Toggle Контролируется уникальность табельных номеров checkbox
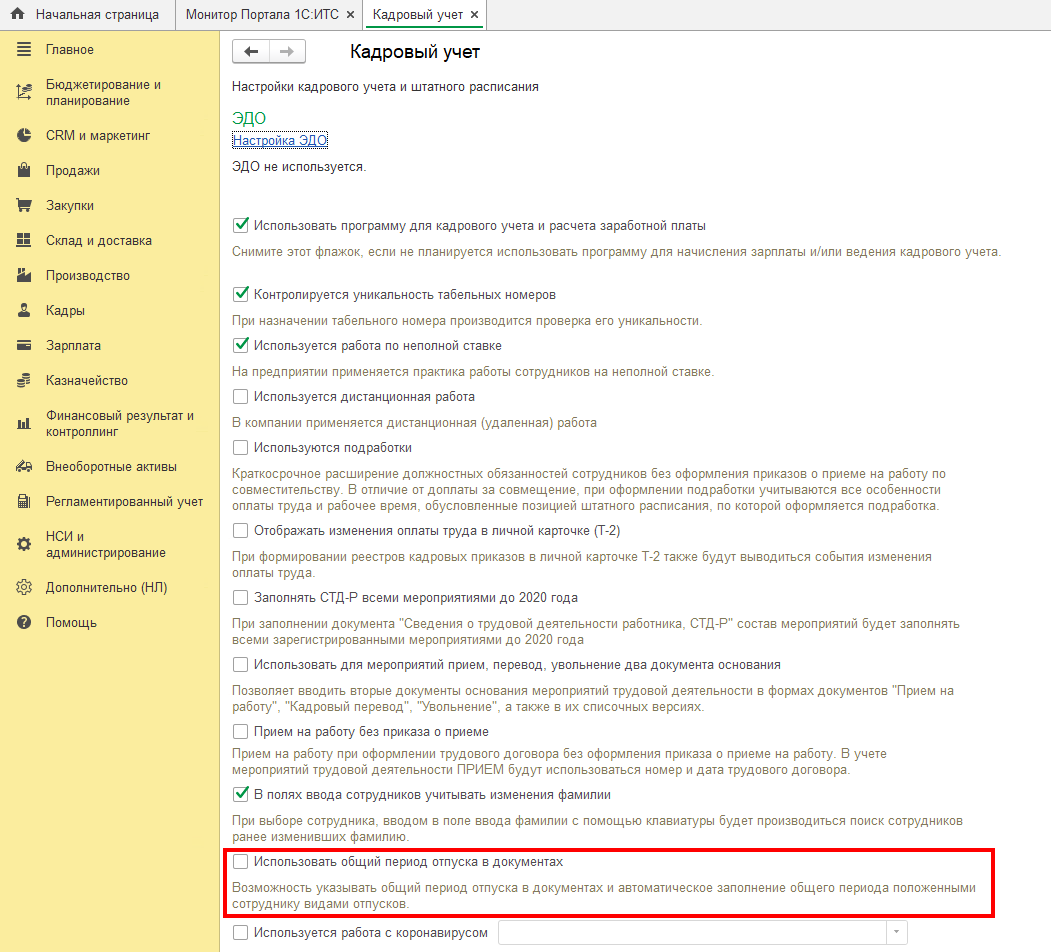Screen dimensions: 1051x952 (241, 294)
